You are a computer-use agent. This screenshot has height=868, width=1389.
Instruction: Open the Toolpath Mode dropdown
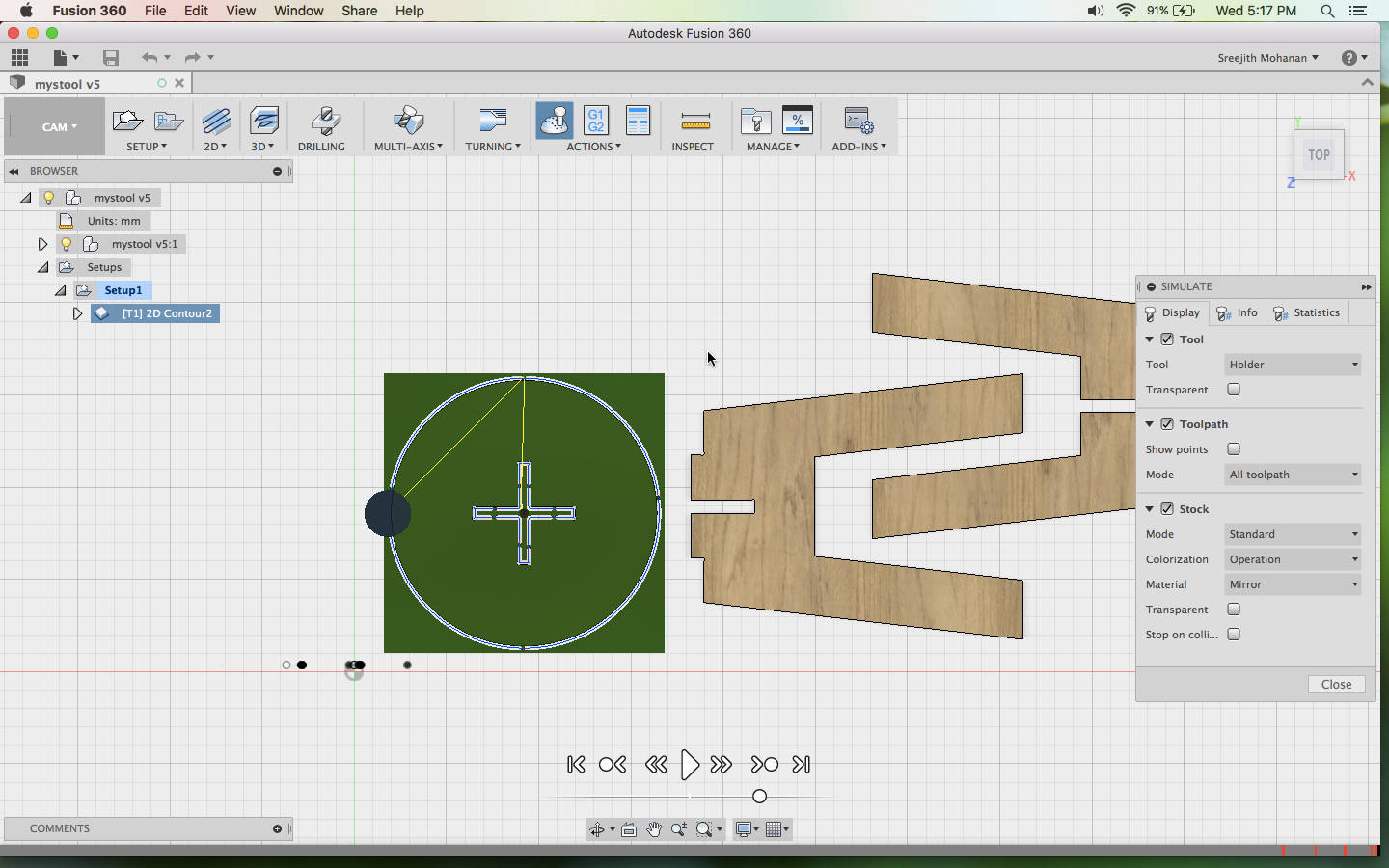(1293, 475)
